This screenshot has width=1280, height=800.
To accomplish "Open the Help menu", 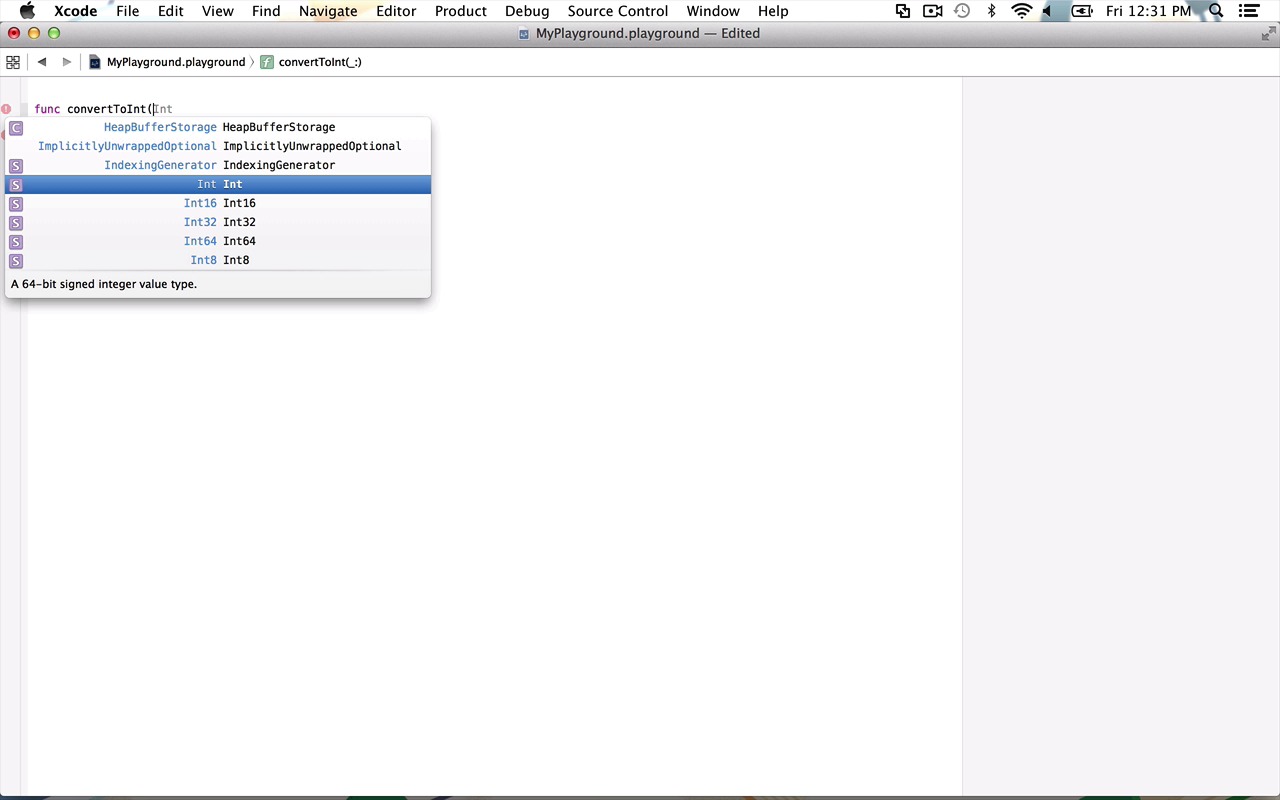I will (x=773, y=11).
